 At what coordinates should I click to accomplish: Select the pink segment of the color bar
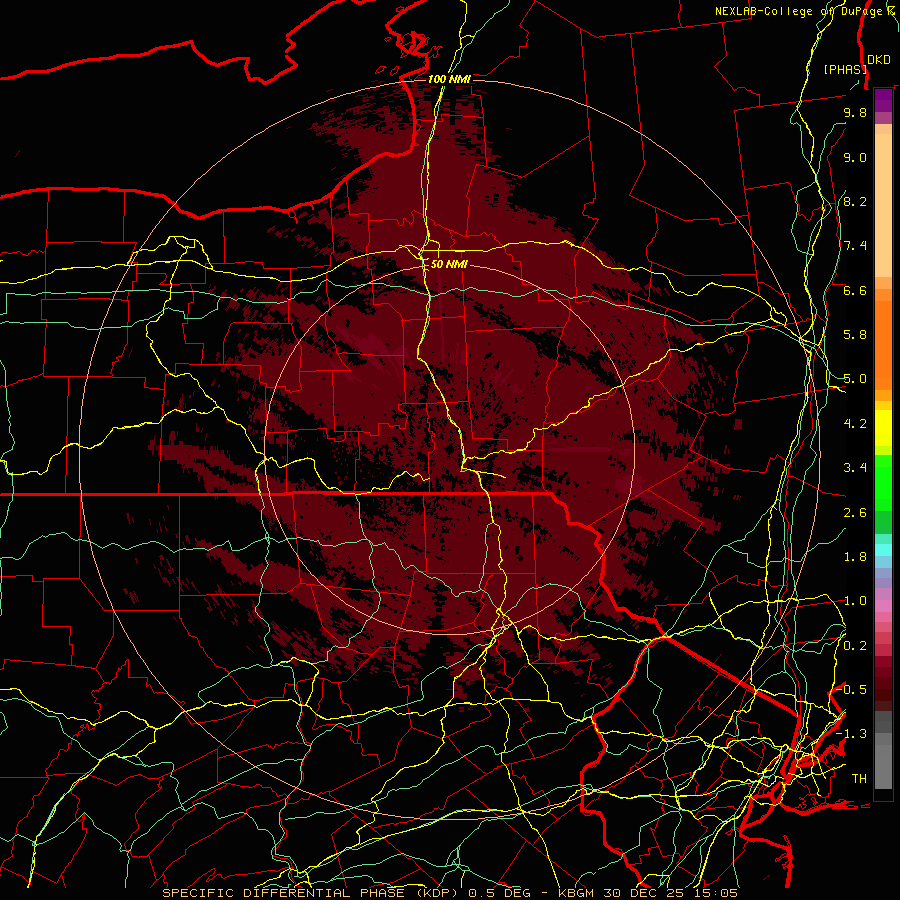coord(883,605)
